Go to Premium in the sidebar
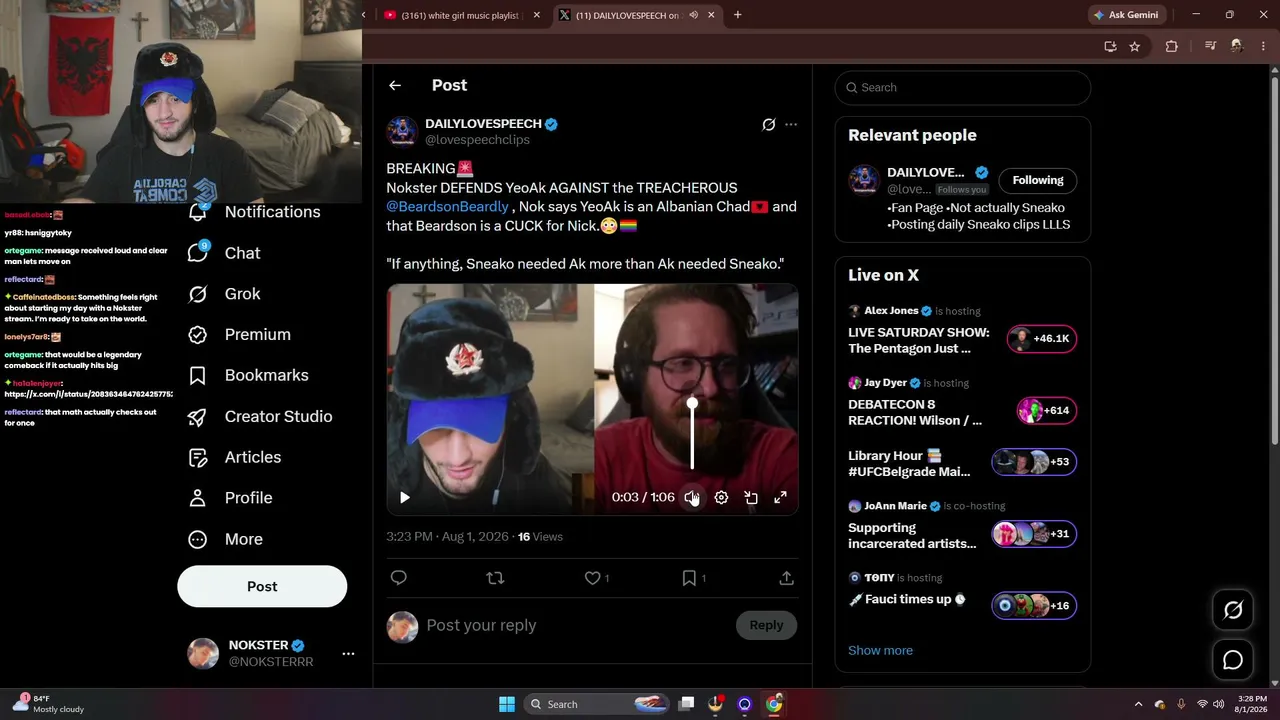The width and height of the screenshot is (1280, 720). (x=239, y=335)
